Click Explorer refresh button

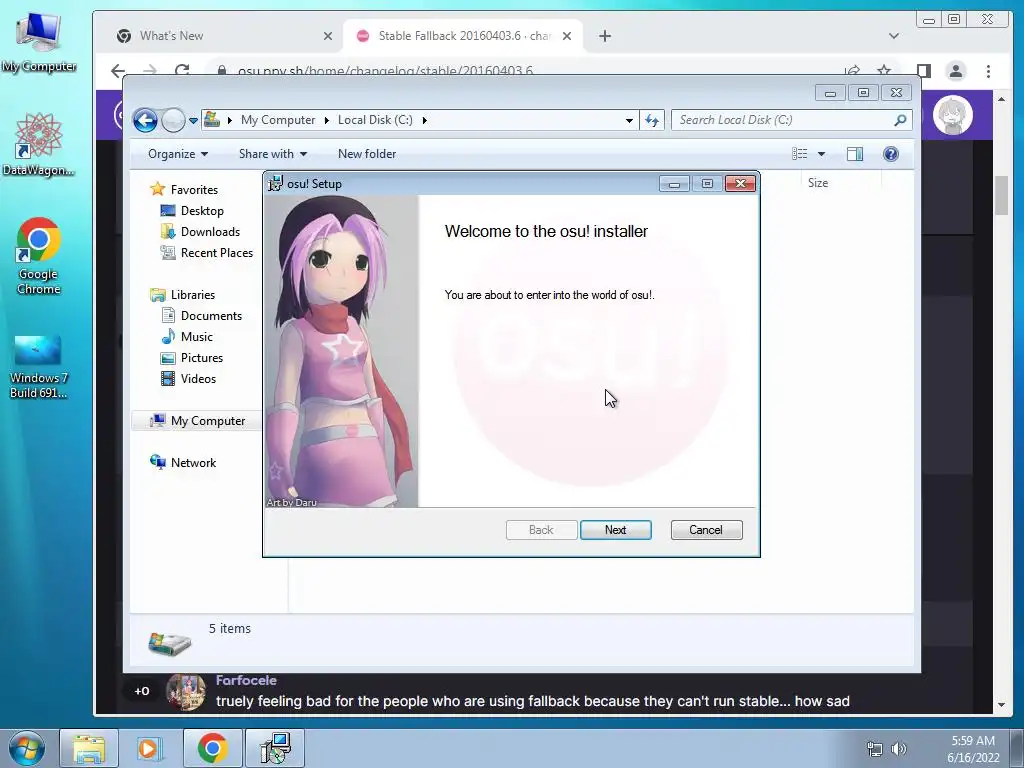point(652,120)
